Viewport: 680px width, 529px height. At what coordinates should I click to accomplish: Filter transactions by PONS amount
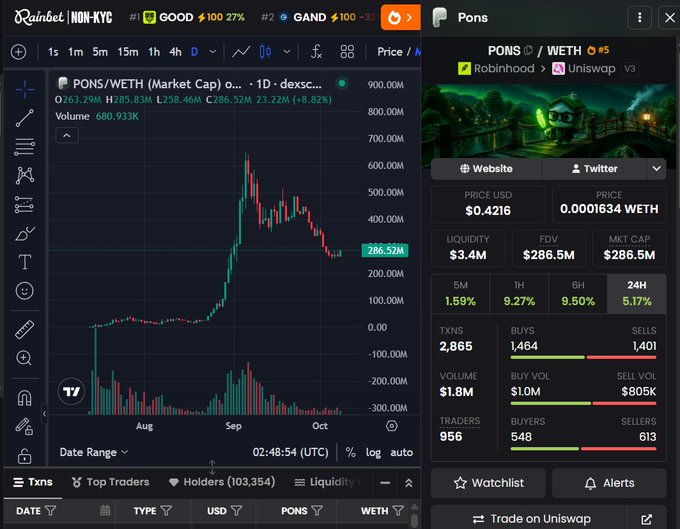(x=317, y=511)
